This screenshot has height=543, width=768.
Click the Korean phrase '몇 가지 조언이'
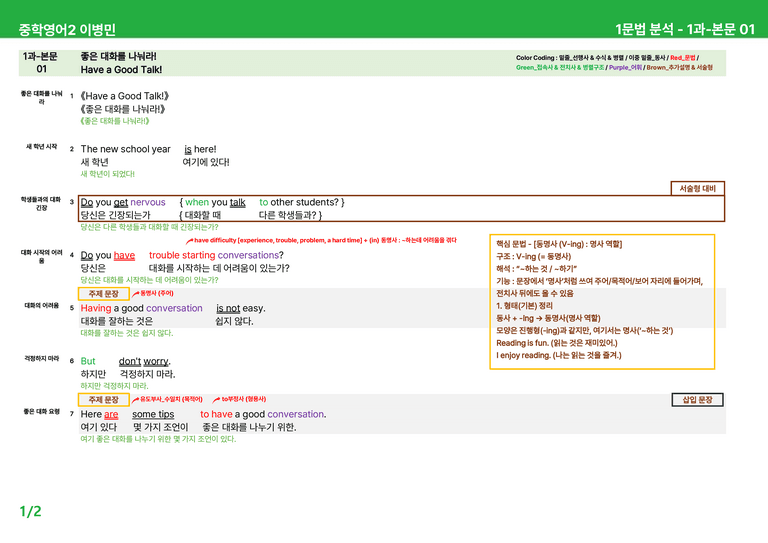[160, 427]
